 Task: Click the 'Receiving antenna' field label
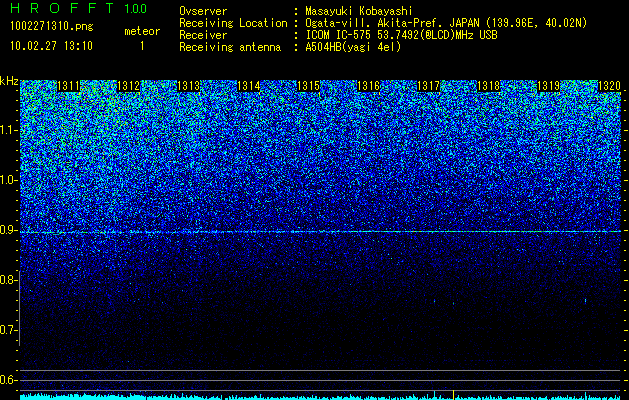click(230, 47)
